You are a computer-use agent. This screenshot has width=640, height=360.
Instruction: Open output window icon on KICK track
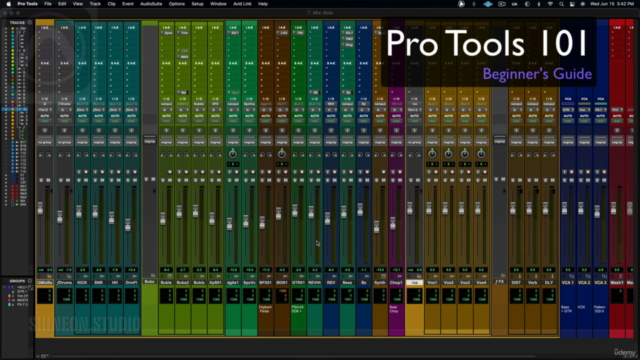pos(82,131)
